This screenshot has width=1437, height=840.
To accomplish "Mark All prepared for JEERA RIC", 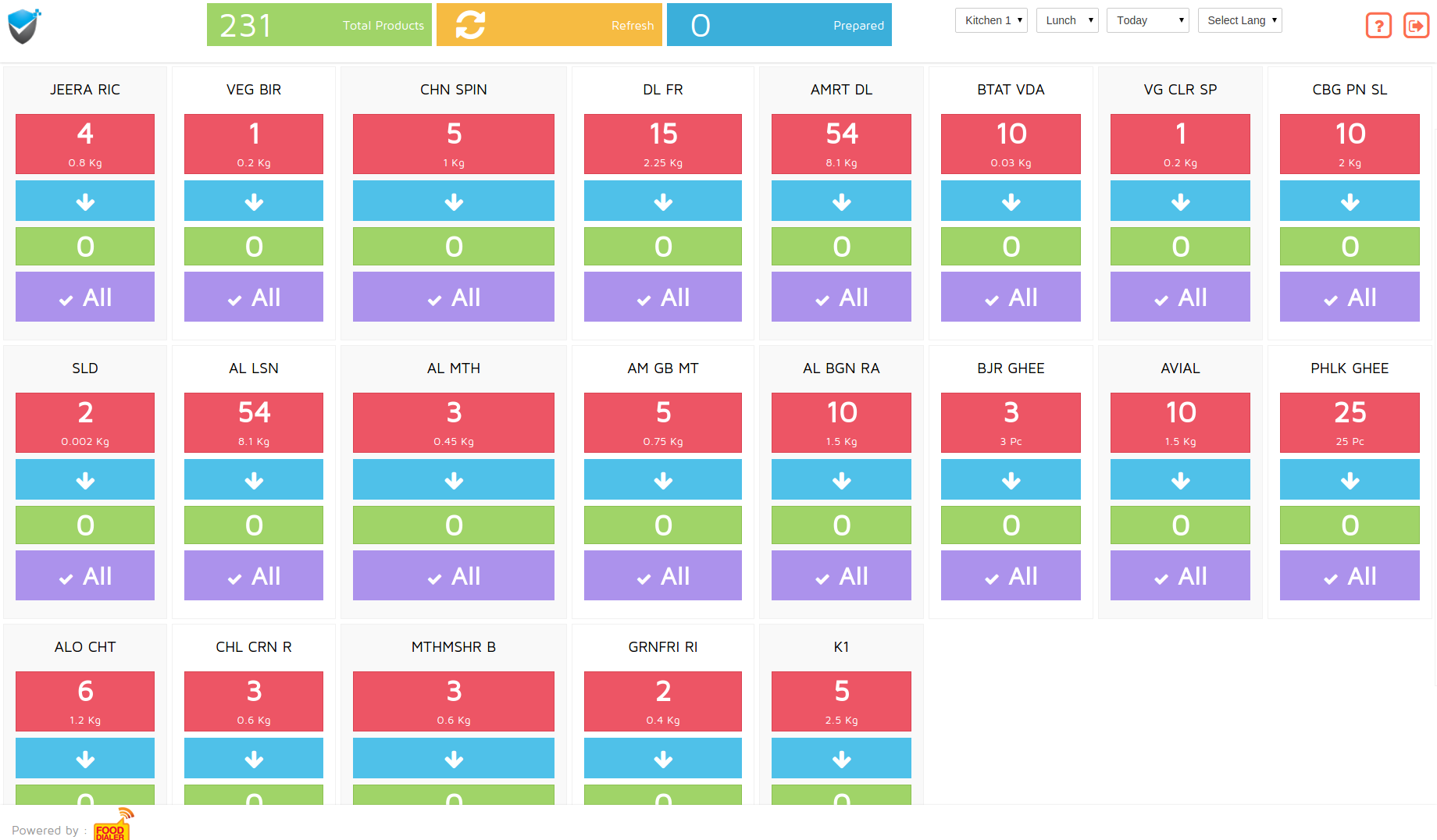I will (85, 297).
